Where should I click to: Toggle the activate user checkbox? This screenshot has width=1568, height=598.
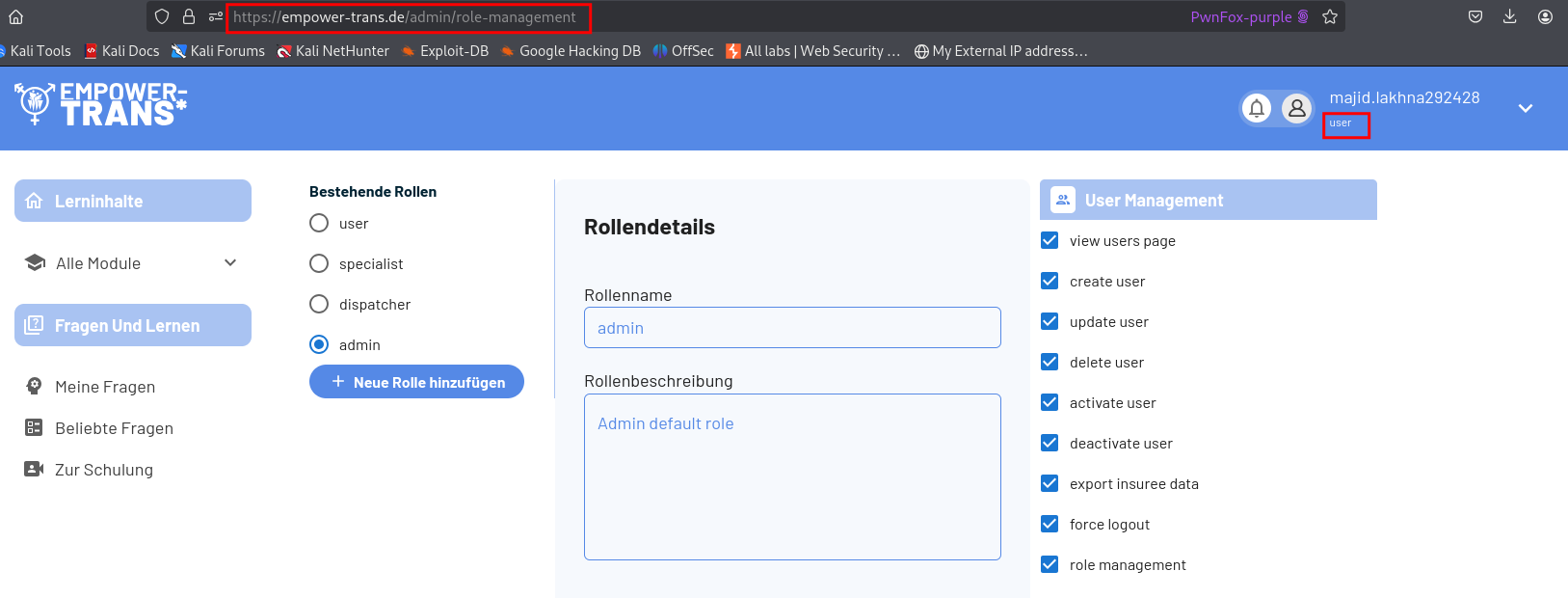[1050, 402]
